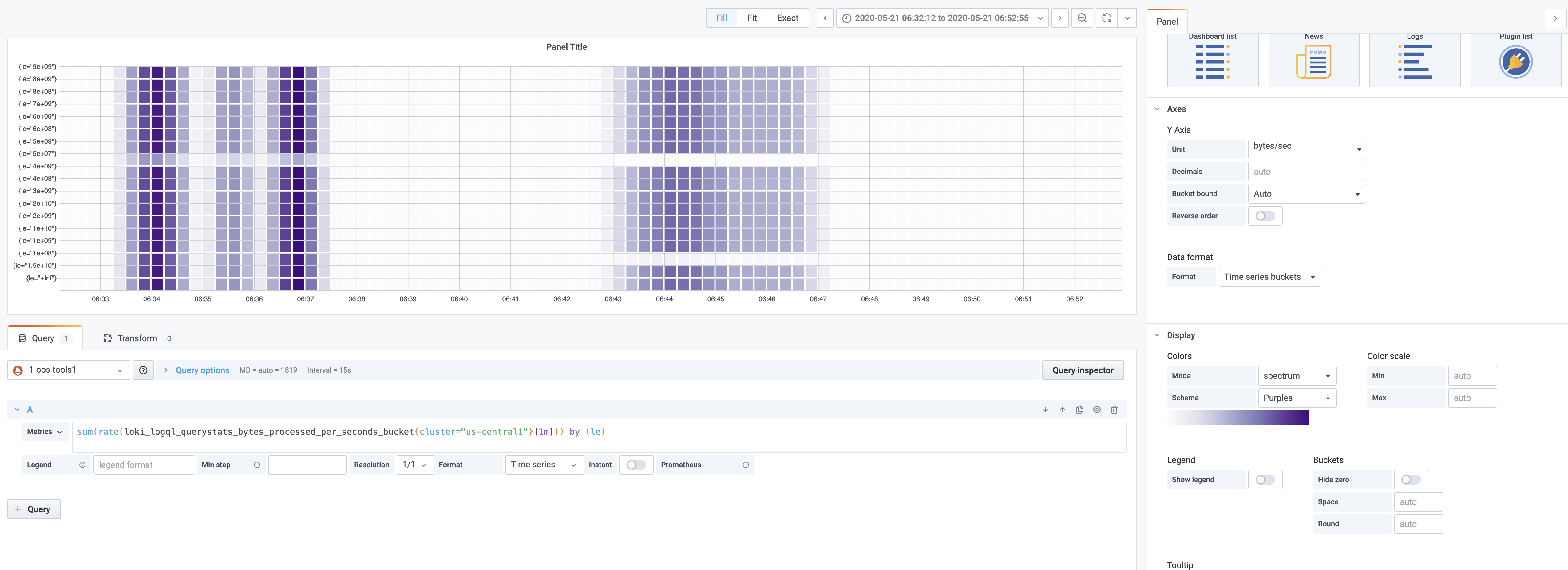This screenshot has height=570, width=1568.
Task: Duplicate query A using the copy icon
Action: click(1080, 409)
